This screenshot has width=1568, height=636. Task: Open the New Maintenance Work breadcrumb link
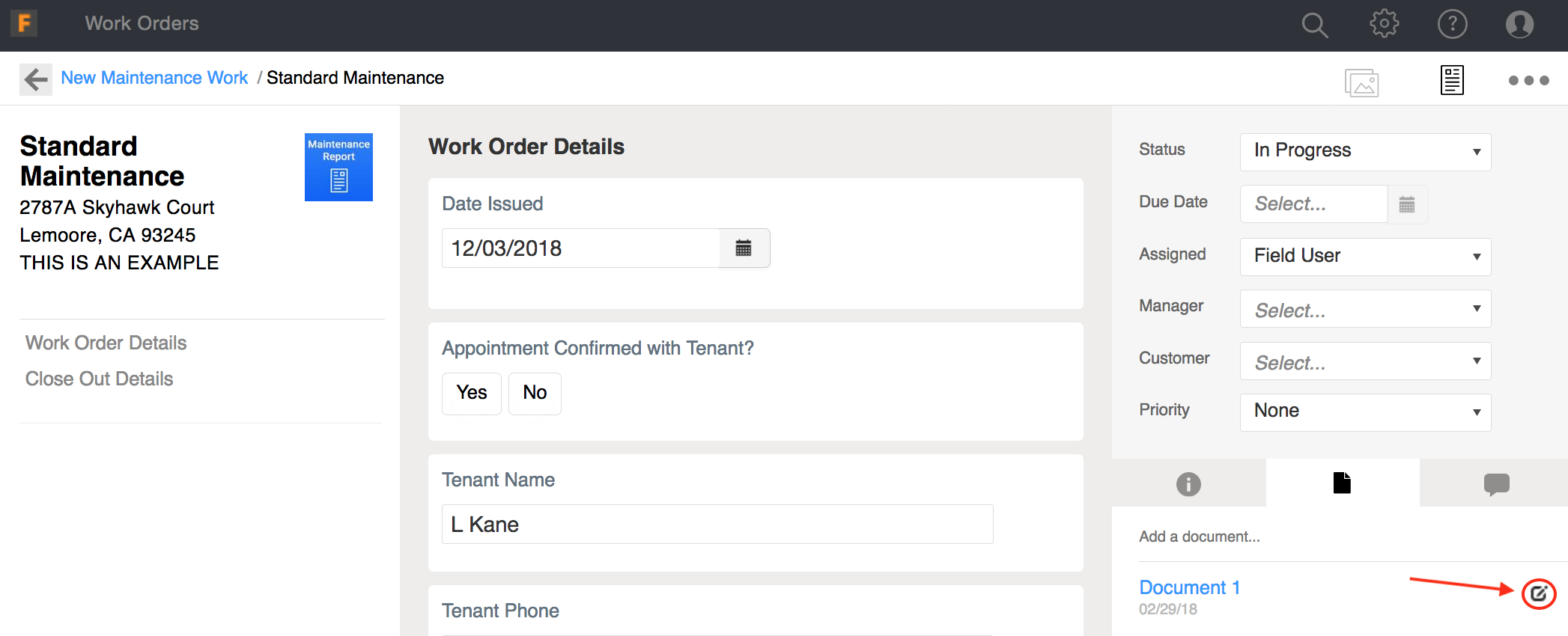tap(154, 78)
